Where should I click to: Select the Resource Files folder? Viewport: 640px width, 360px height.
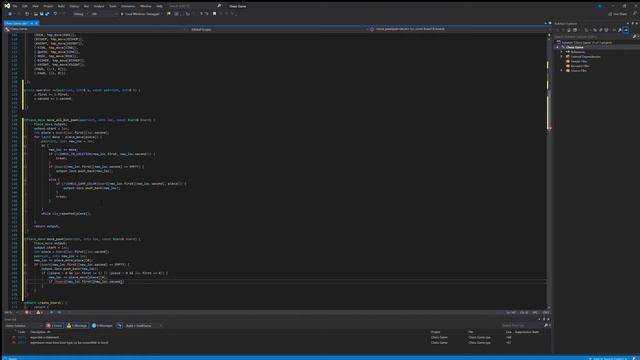[x=580, y=66]
